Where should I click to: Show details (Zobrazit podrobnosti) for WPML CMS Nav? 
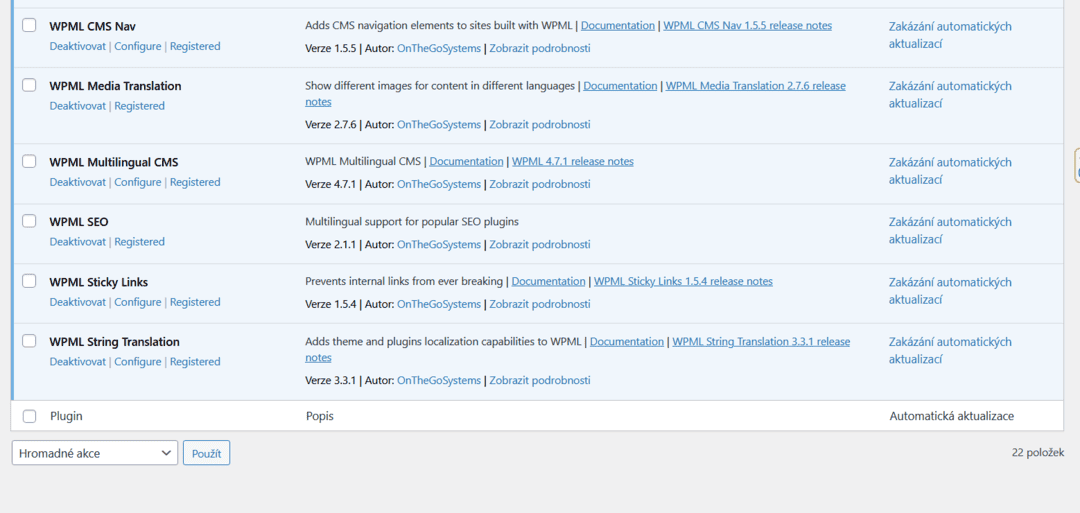(x=539, y=48)
